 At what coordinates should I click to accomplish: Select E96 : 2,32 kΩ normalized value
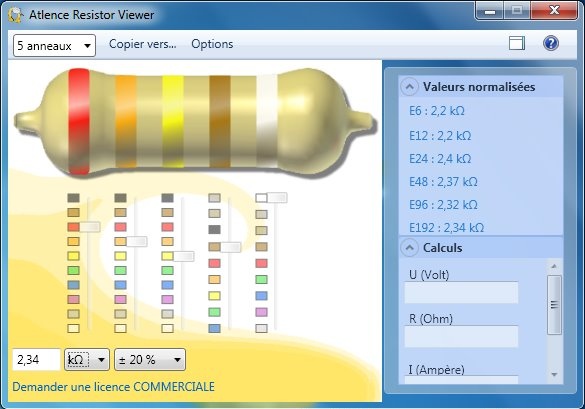point(443,205)
